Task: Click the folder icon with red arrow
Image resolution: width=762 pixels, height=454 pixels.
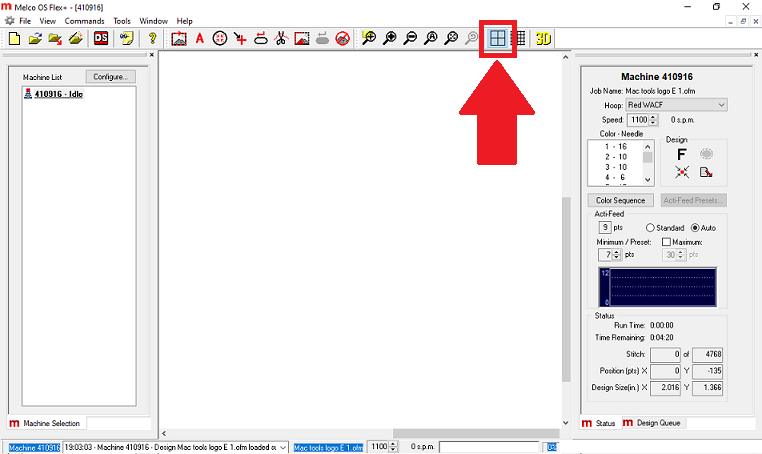Action: [55, 38]
